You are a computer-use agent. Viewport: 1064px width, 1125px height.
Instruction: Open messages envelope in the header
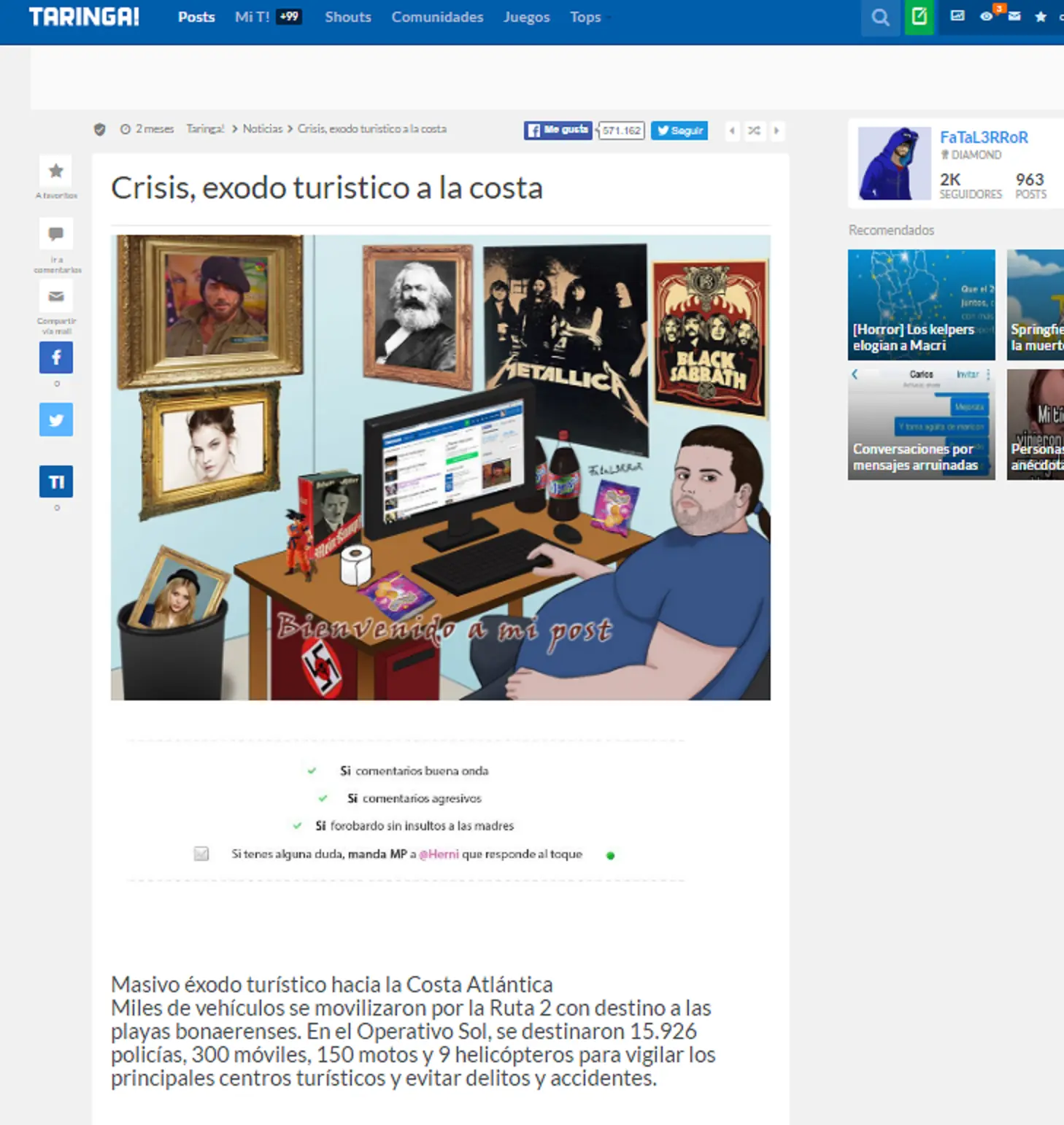(x=1014, y=16)
